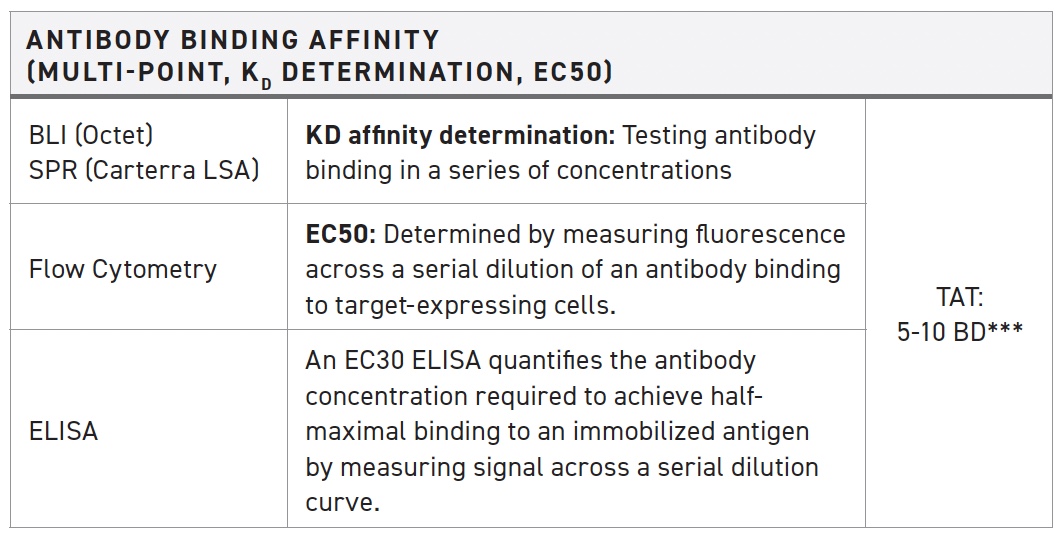
Task: Click the "across a serial dilution of an antibody" line
Action: pos(573,269)
